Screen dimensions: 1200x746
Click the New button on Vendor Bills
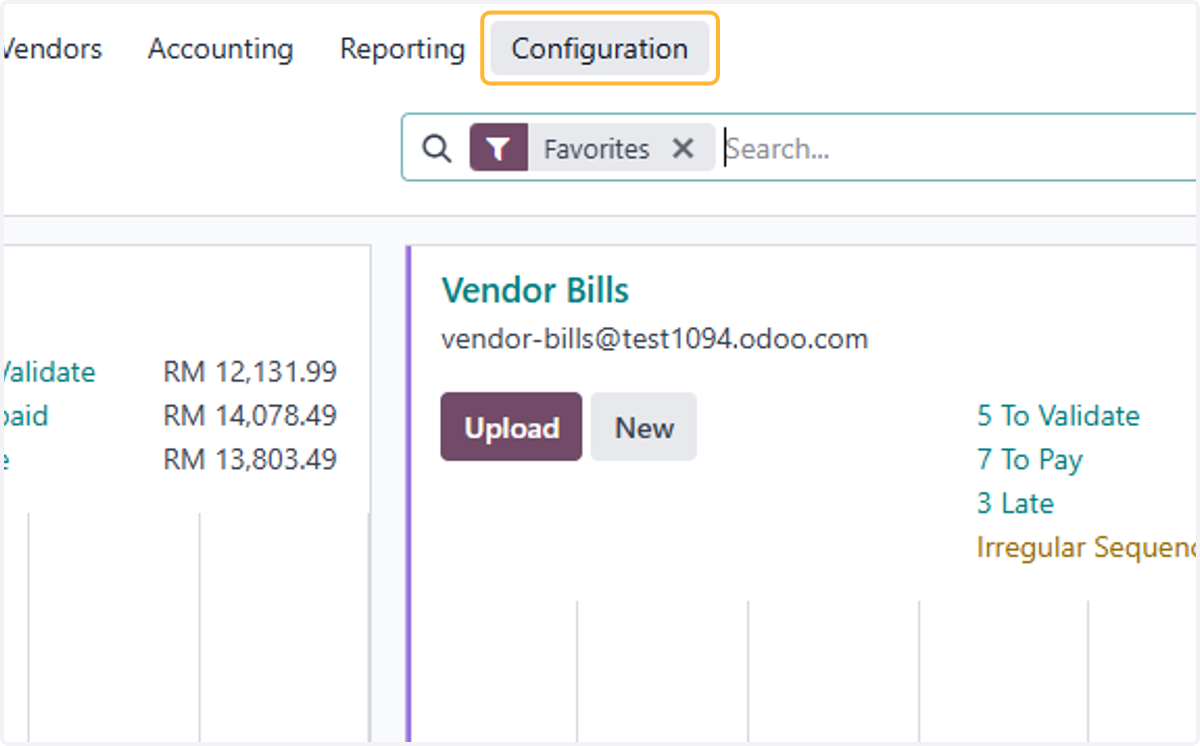pyautogui.click(x=644, y=427)
